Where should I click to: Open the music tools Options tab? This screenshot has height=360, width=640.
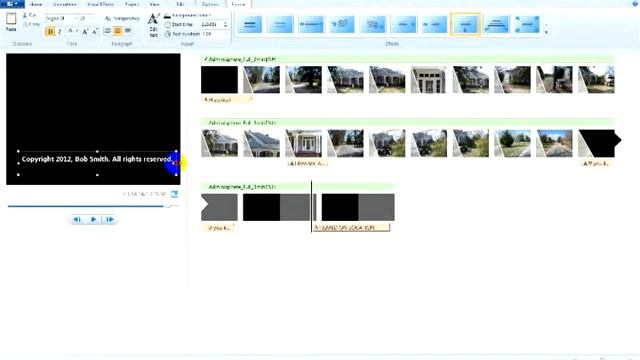[210, 4]
